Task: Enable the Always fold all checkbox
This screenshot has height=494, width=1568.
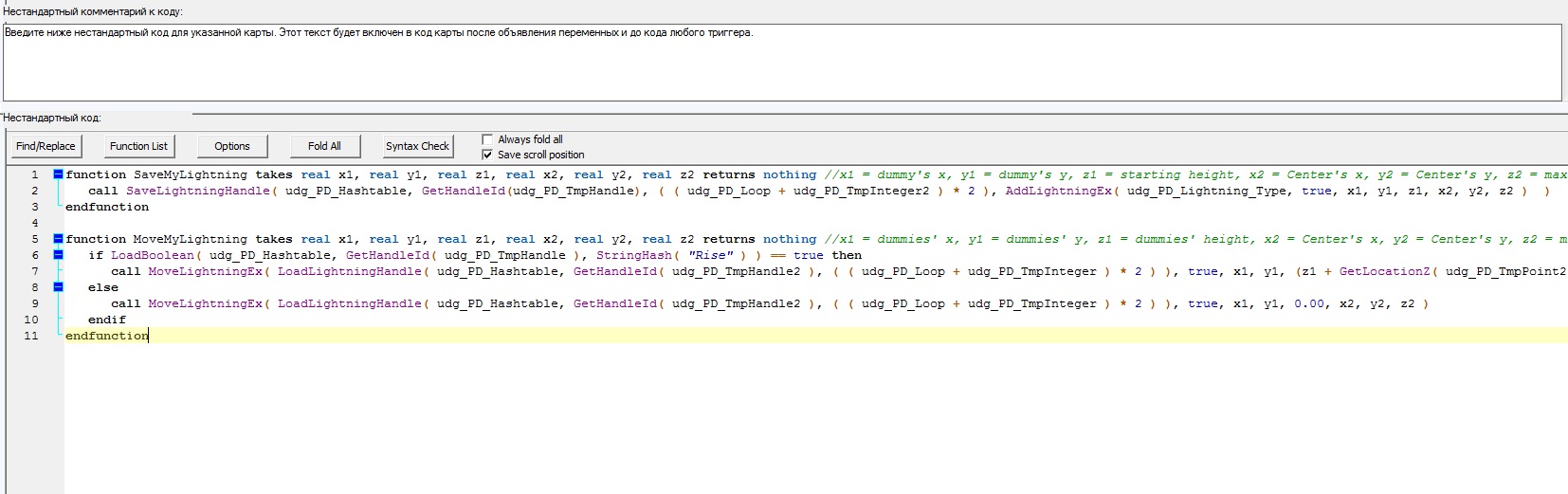Action: [x=487, y=139]
